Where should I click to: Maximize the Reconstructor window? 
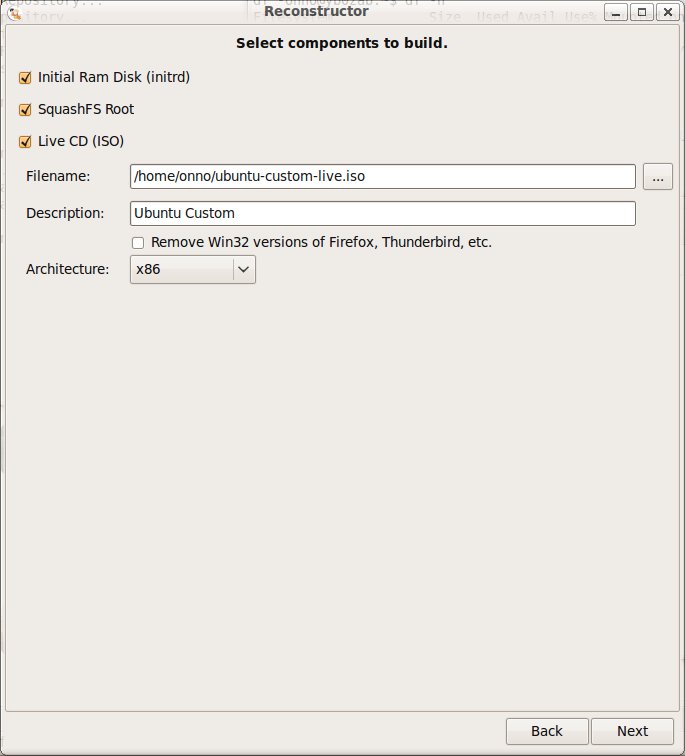click(x=642, y=12)
